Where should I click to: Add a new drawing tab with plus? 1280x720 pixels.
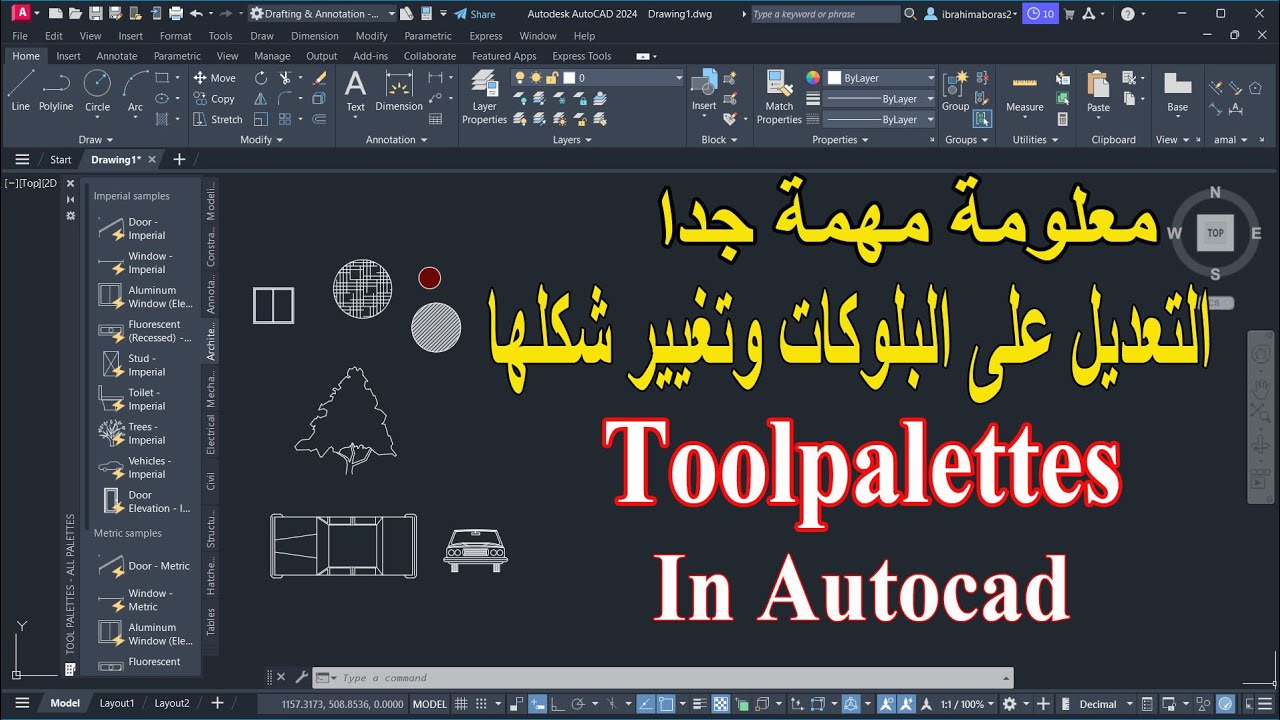(x=179, y=159)
